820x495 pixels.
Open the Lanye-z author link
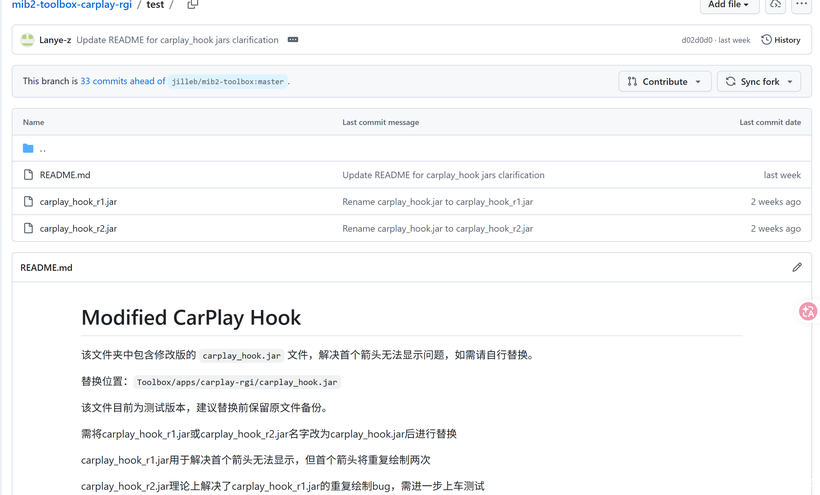(x=55, y=40)
